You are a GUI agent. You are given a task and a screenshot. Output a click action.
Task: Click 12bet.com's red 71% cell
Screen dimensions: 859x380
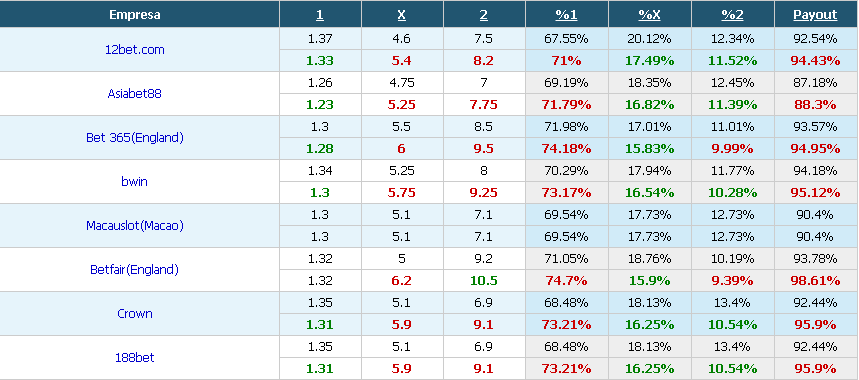click(x=566, y=61)
